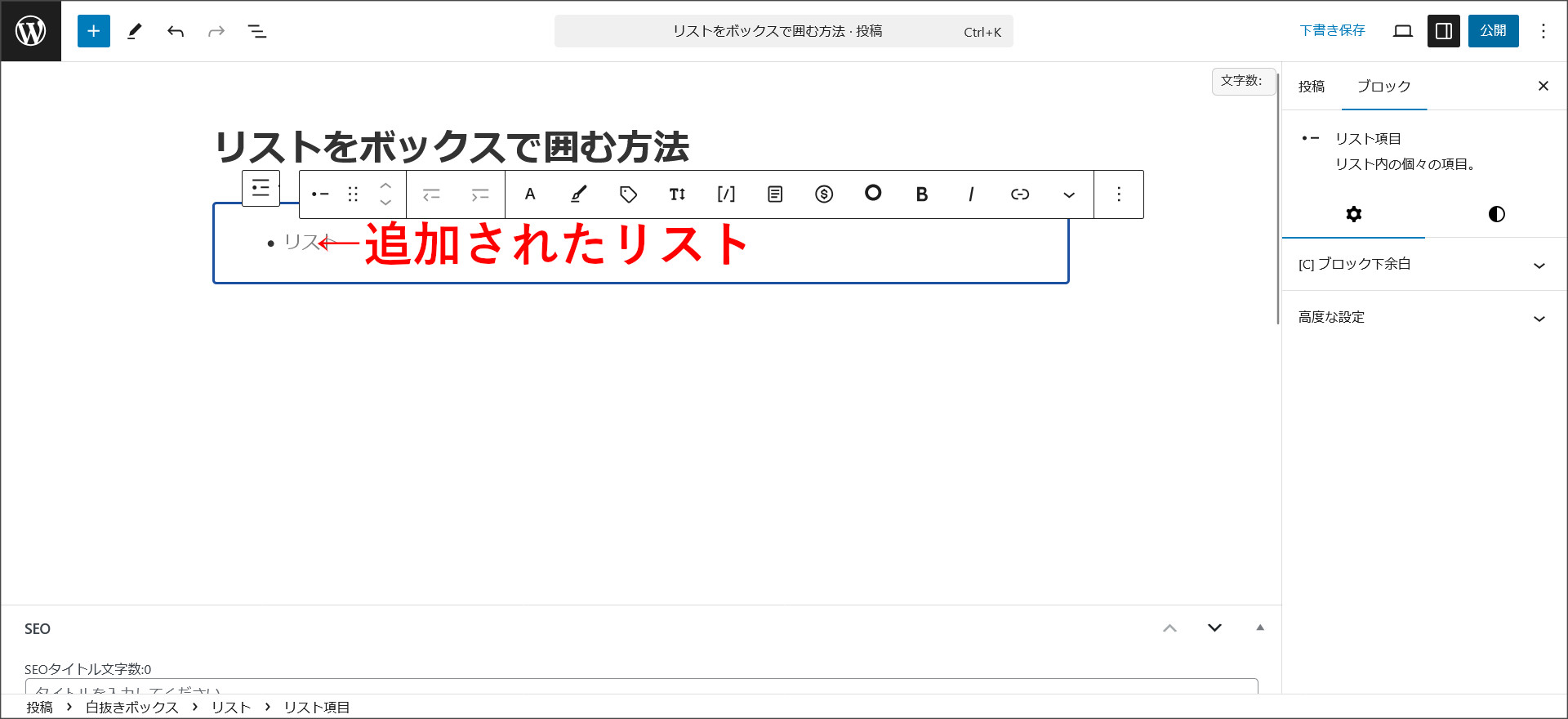
Task: Close the settings sidebar
Action: coord(1543,86)
